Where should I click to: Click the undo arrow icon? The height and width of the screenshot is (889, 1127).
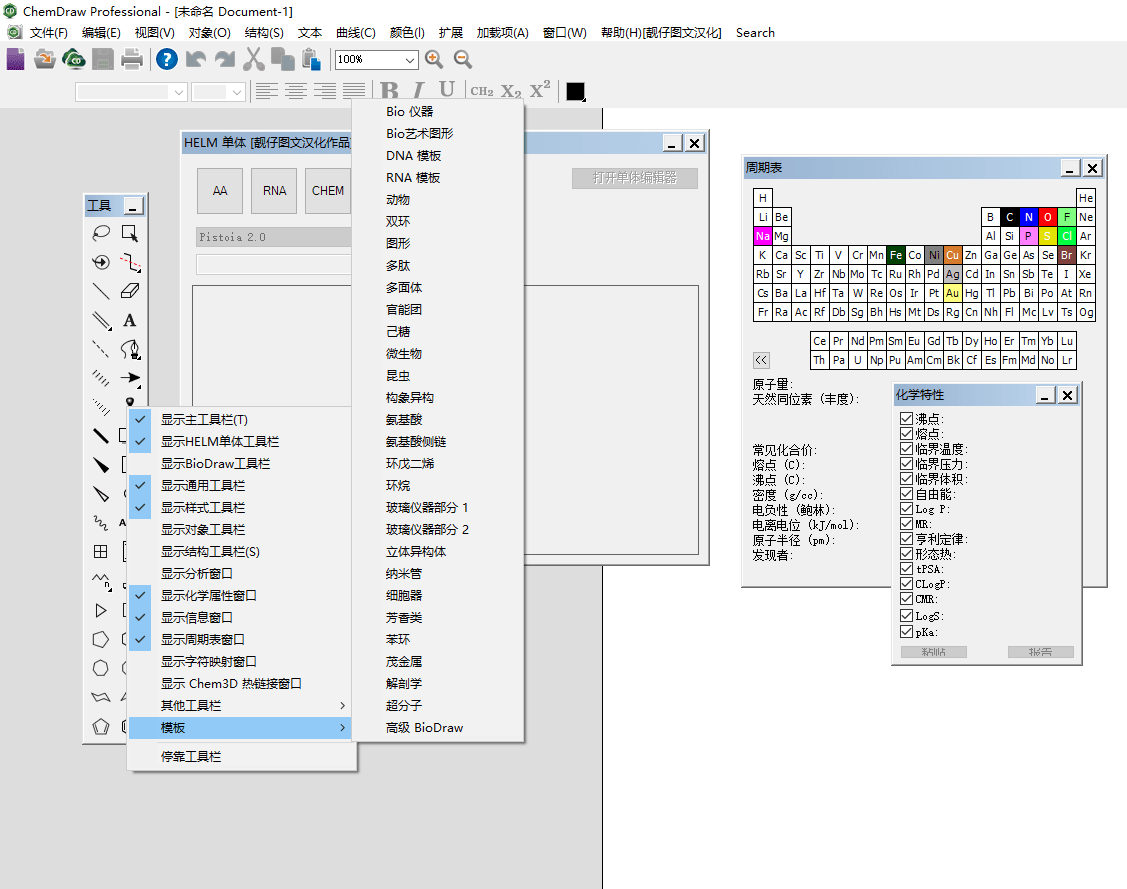pos(196,59)
